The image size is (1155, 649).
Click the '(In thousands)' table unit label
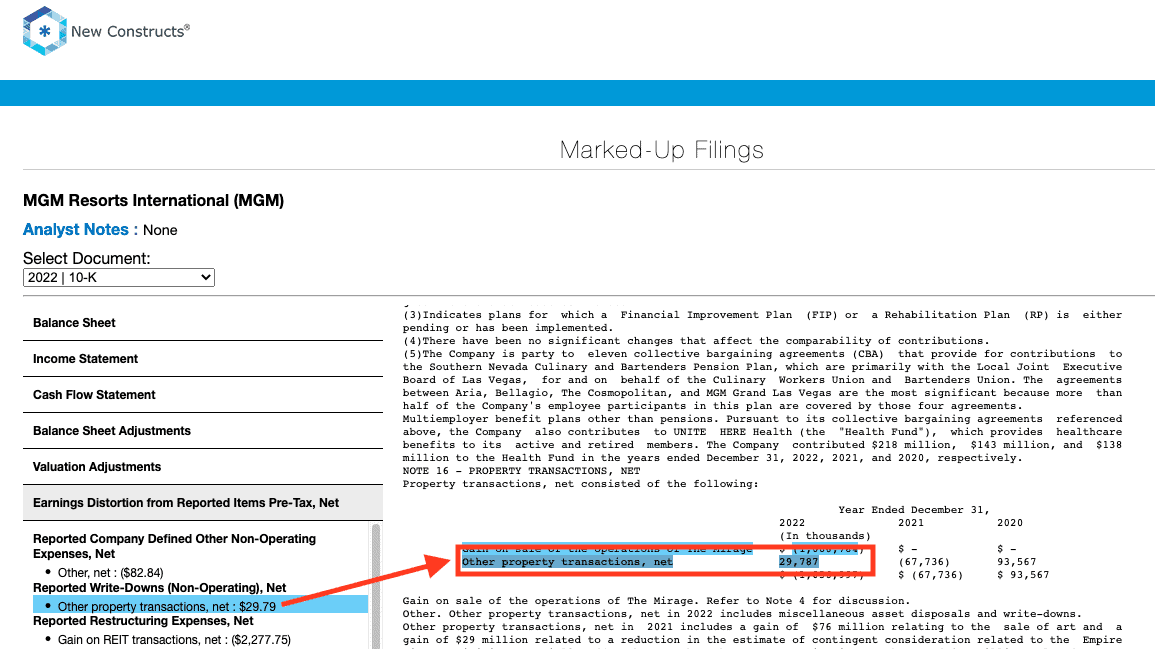[825, 536]
